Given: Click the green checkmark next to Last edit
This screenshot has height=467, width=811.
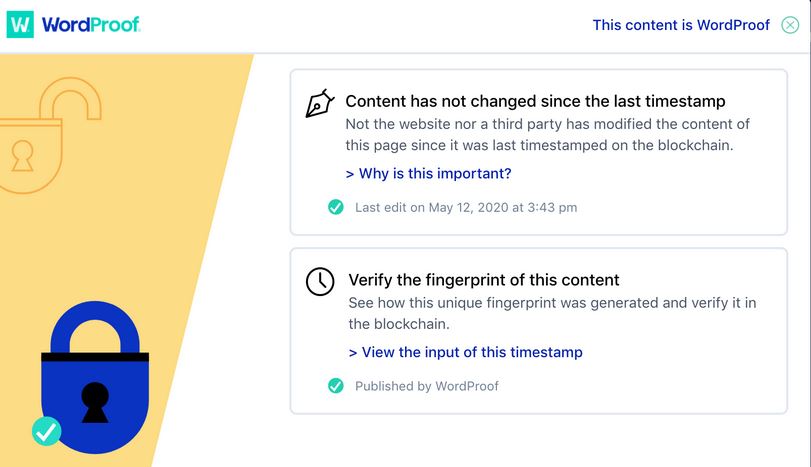Looking at the screenshot, I should tap(336, 207).
